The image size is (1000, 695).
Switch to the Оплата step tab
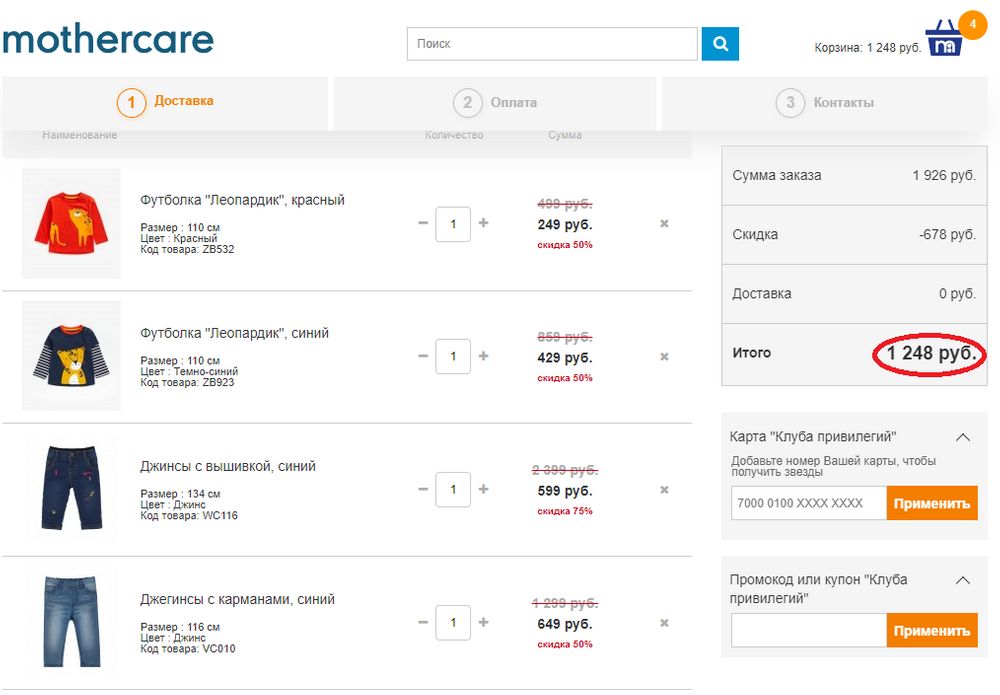coord(495,102)
